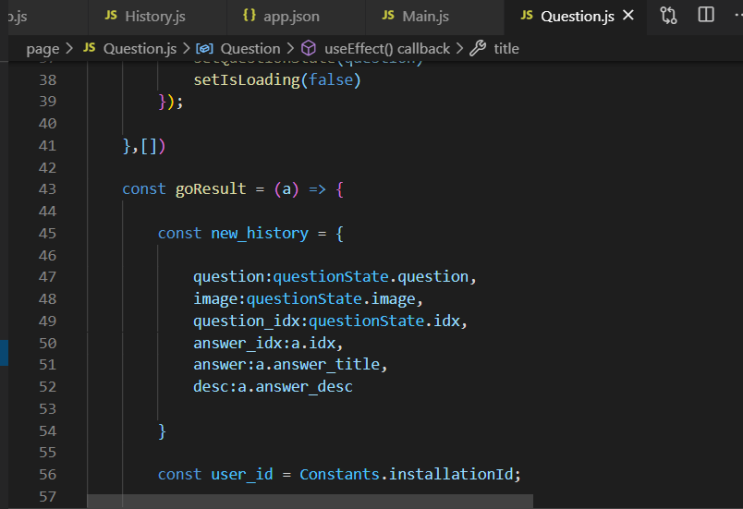Image resolution: width=743 pixels, height=509 pixels.
Task: Click the wrench icon before title
Action: click(x=478, y=48)
